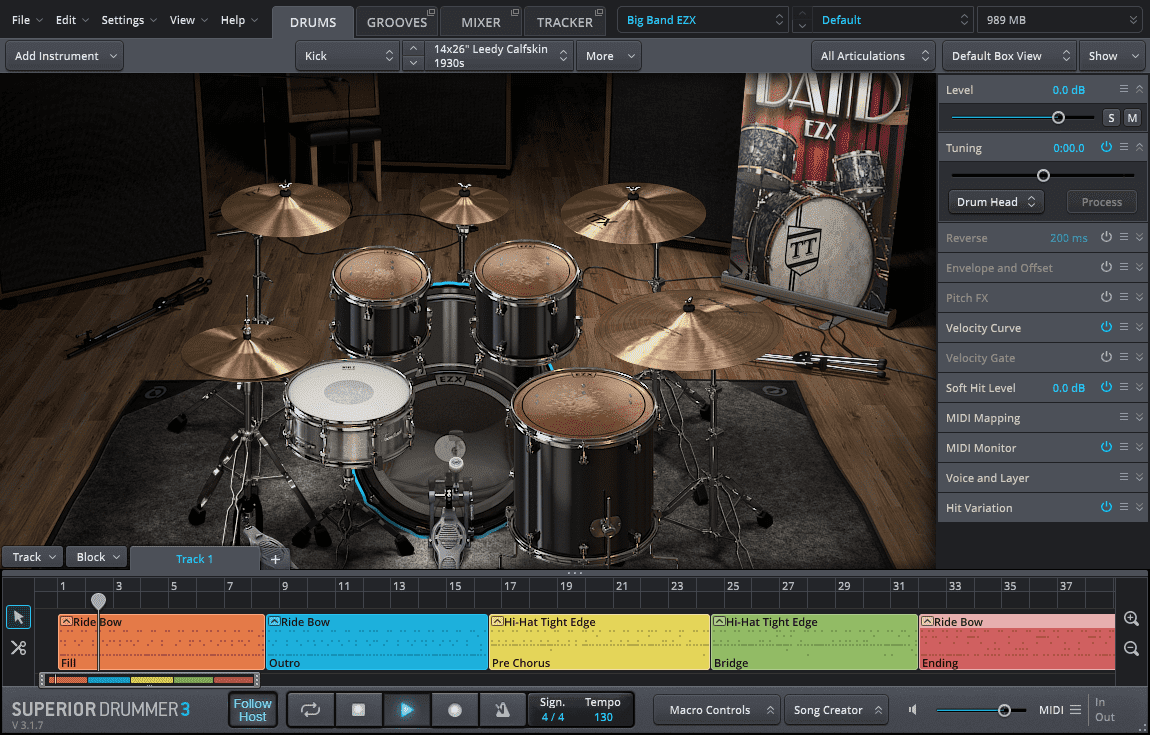Toggle Hit Variation power button
This screenshot has height=735, width=1150.
pos(1106,507)
